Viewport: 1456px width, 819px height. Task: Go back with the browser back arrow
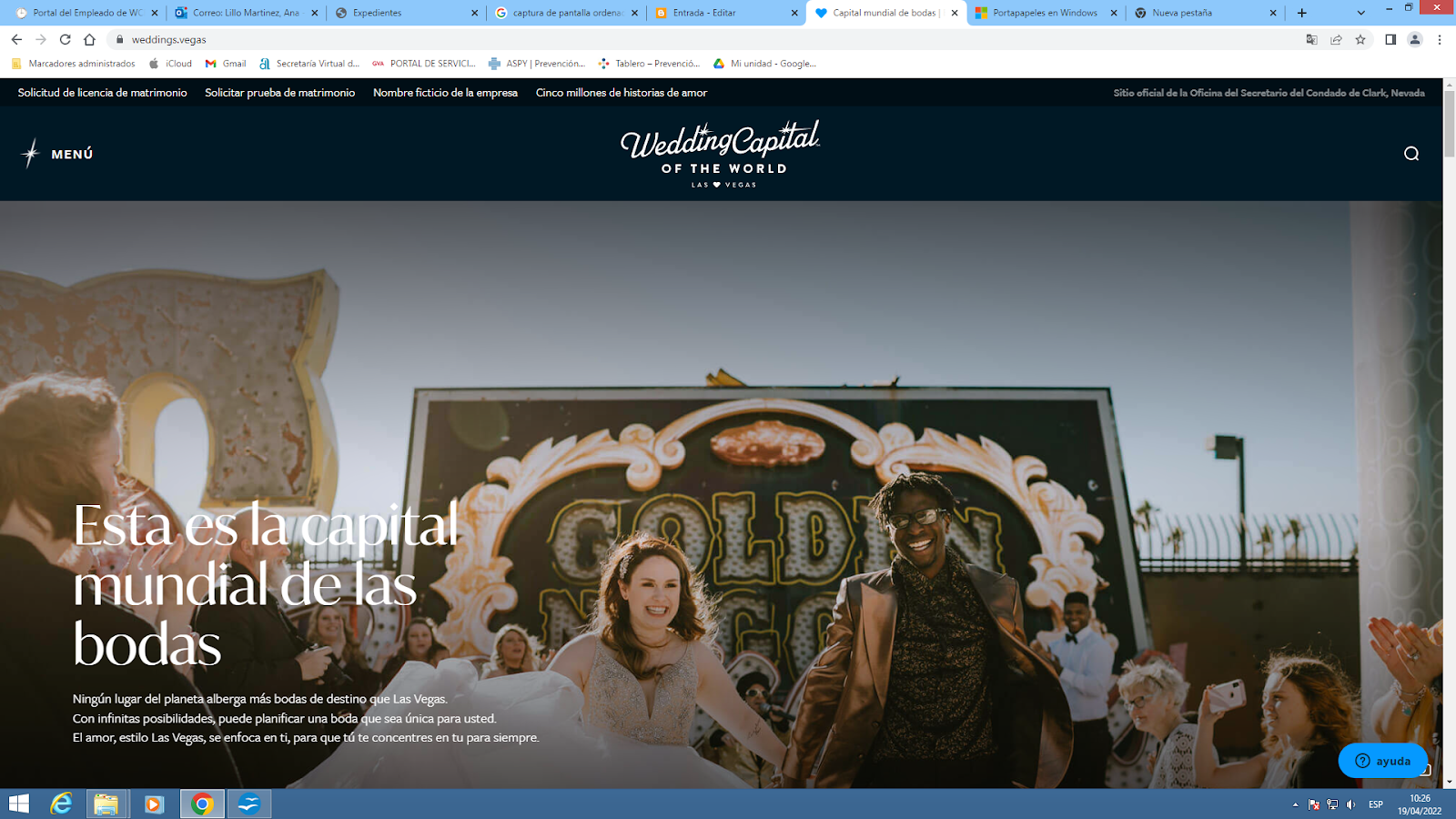click(16, 39)
